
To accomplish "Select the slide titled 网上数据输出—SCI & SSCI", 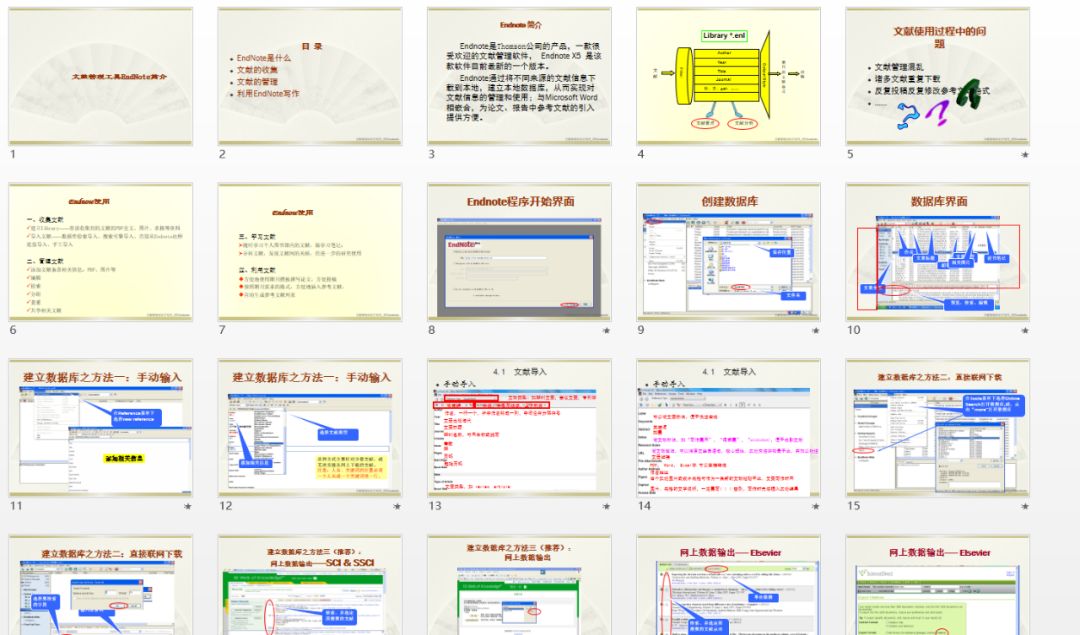I will click(310, 585).
